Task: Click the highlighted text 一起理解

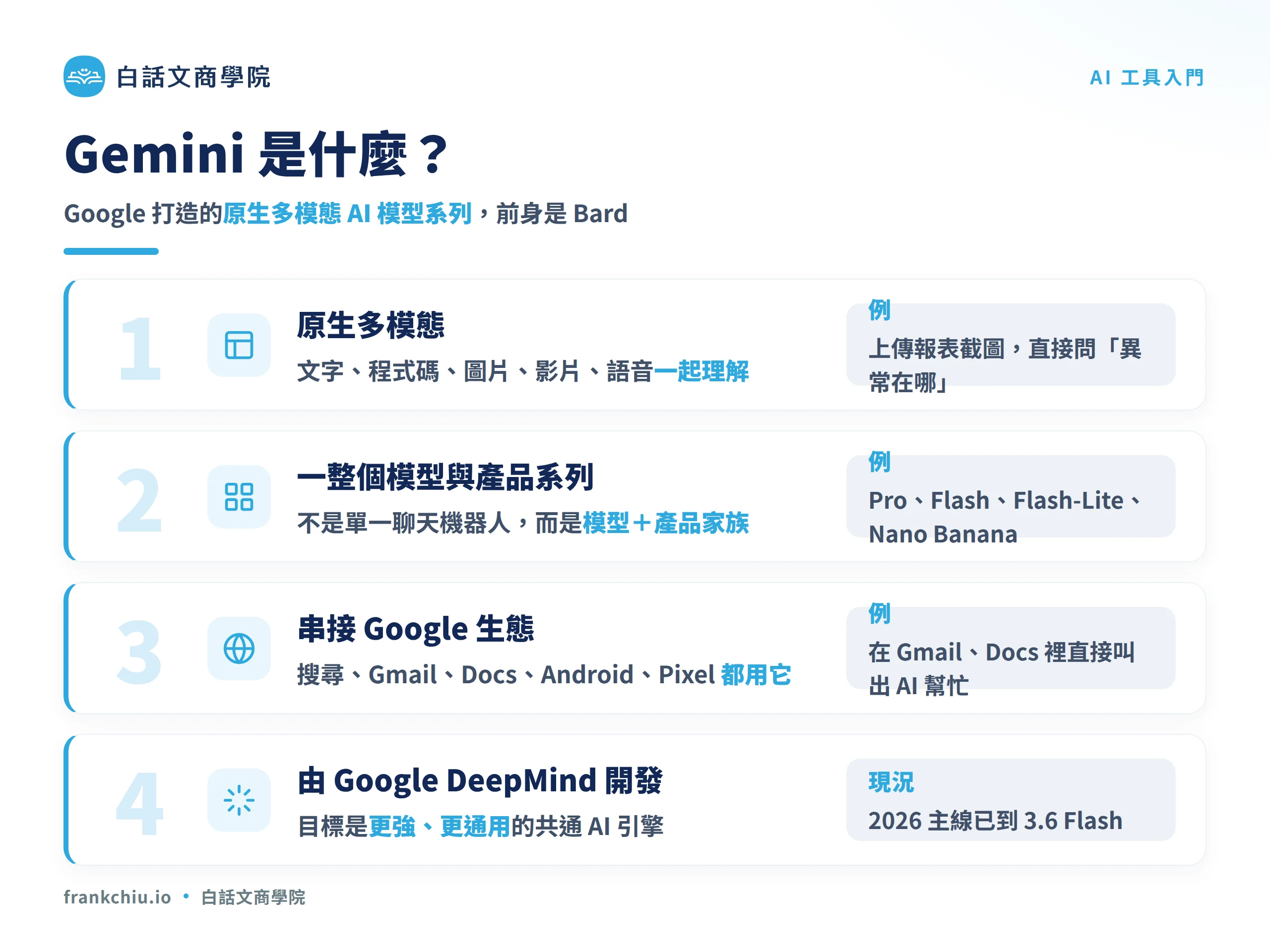Action: pyautogui.click(x=701, y=371)
